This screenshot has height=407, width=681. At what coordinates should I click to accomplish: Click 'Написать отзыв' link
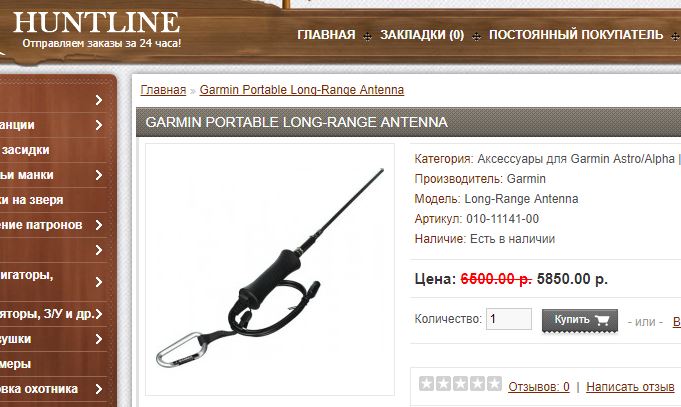click(x=630, y=387)
